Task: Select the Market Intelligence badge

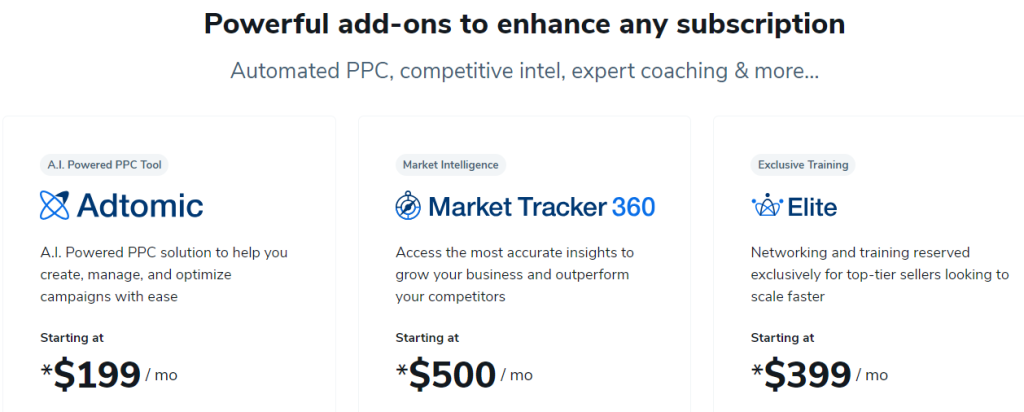Action: pos(451,165)
